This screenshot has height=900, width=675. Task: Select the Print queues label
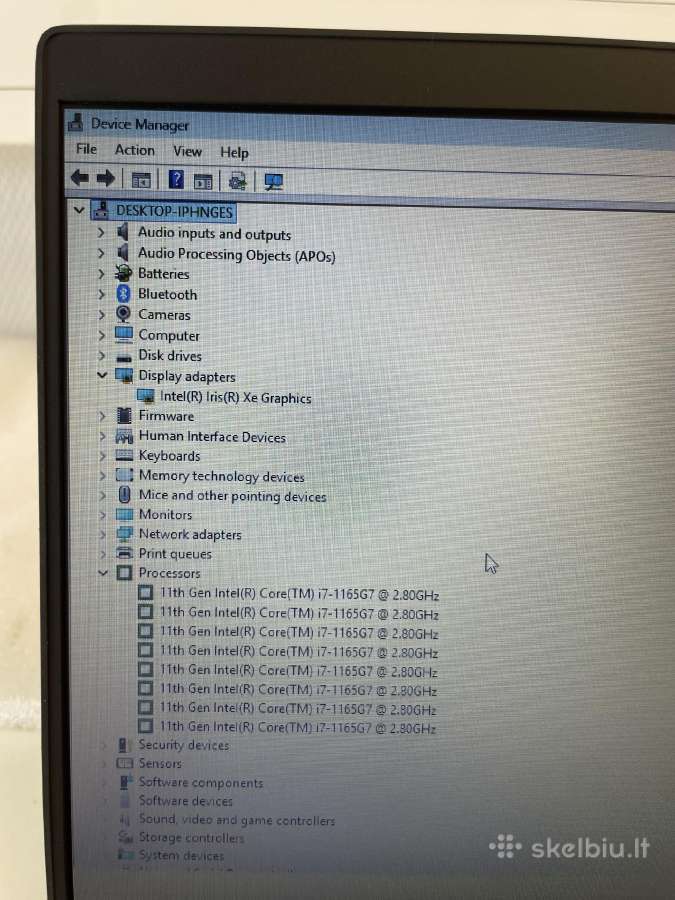(x=175, y=554)
